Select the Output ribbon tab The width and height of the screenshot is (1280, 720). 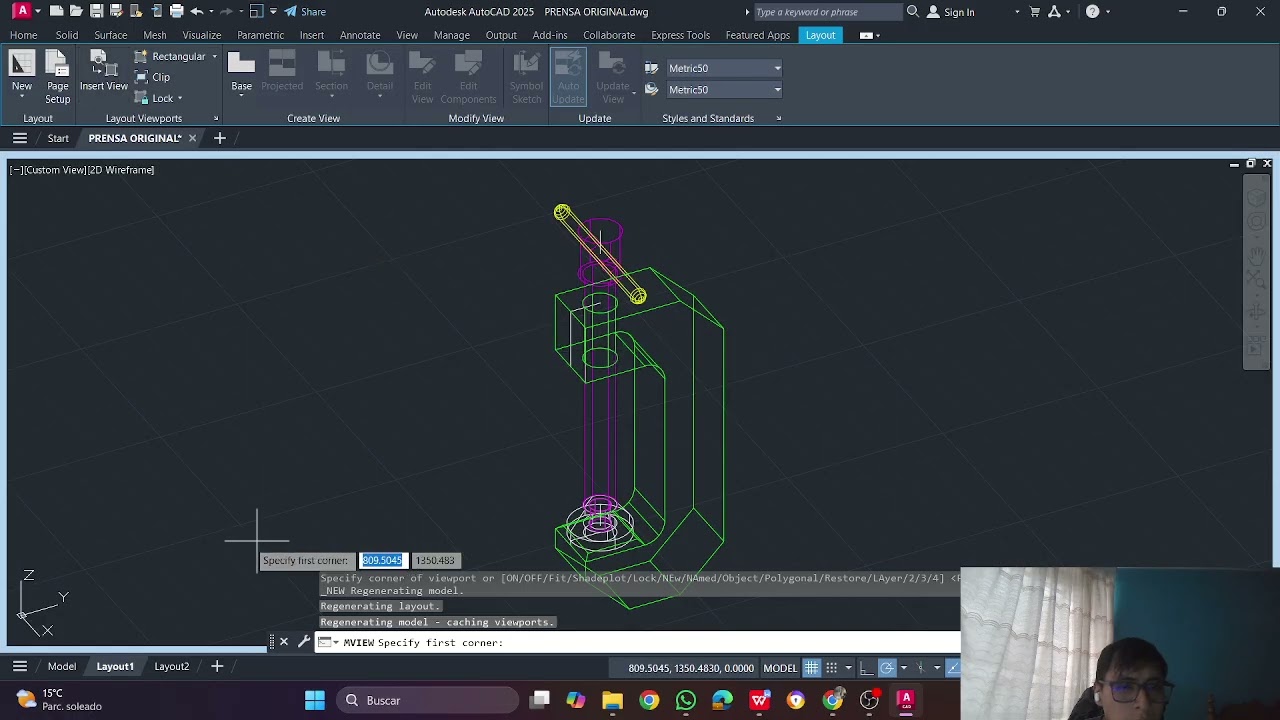tap(501, 35)
